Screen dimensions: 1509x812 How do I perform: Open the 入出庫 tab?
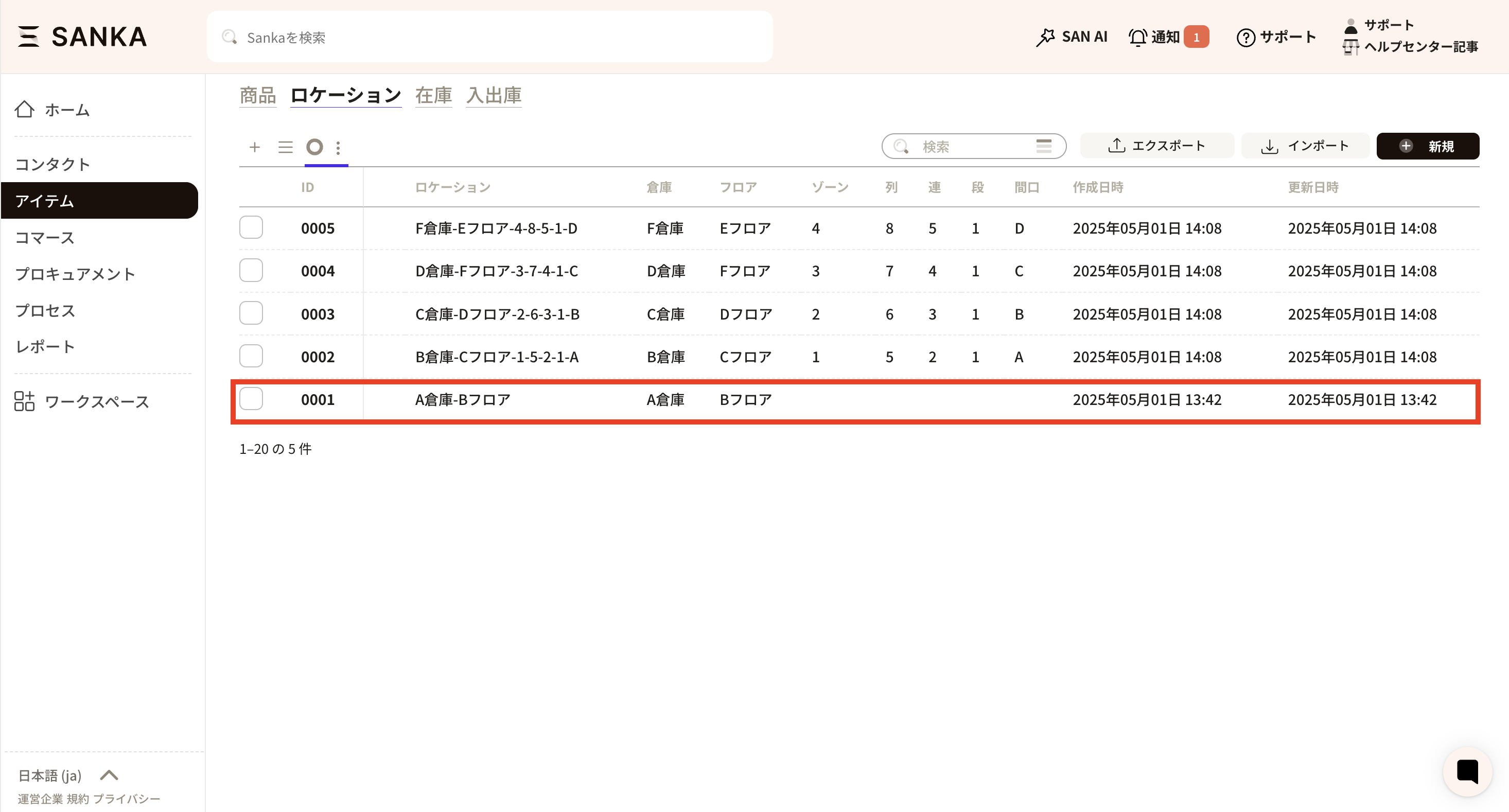pos(493,95)
